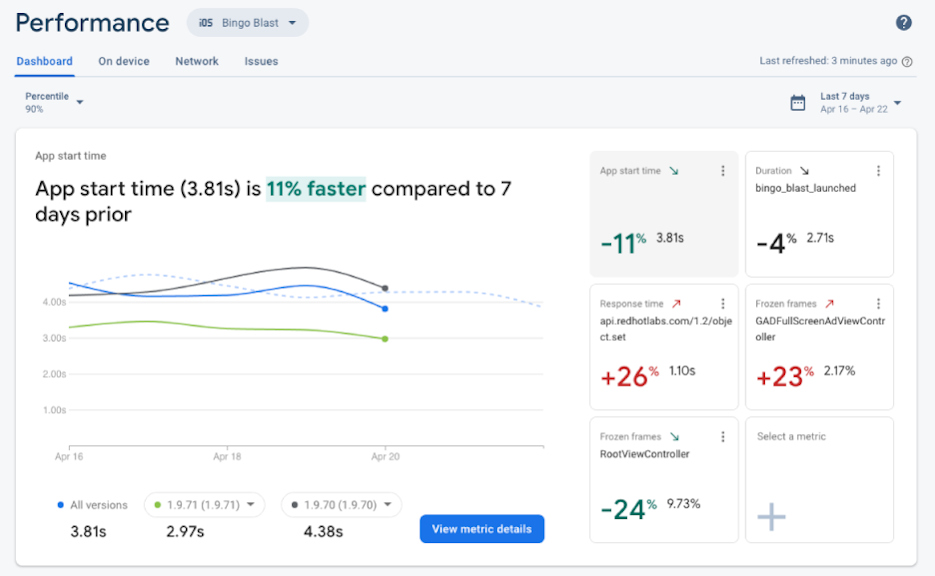
Task: Click the 3.81s All versions value
Action: click(88, 531)
